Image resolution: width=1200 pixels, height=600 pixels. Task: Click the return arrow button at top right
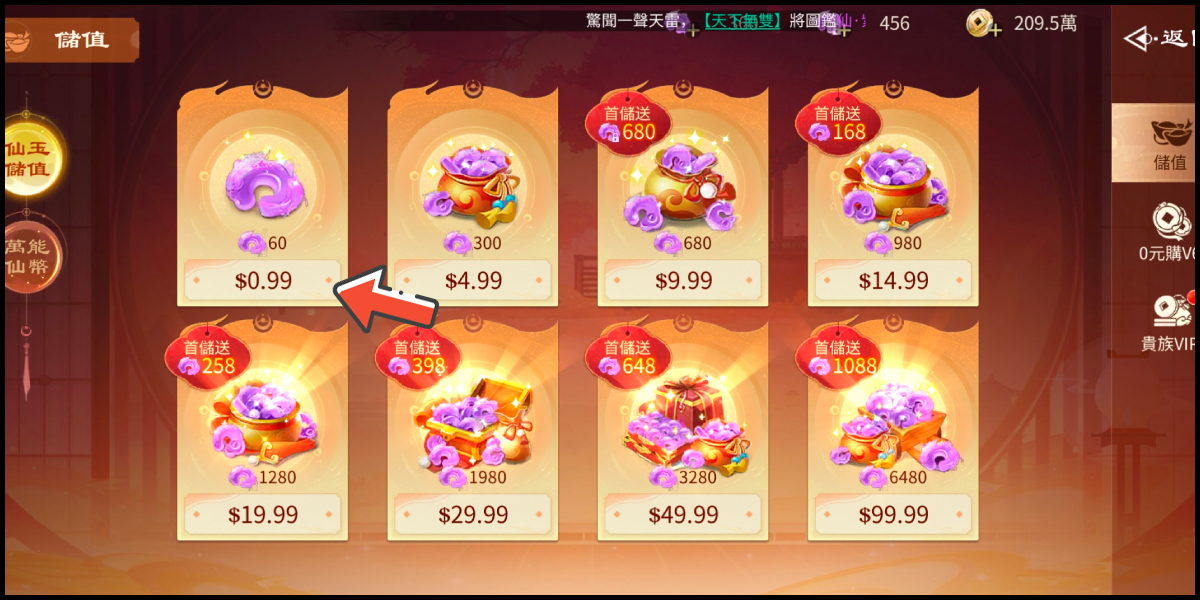[x=1160, y=39]
